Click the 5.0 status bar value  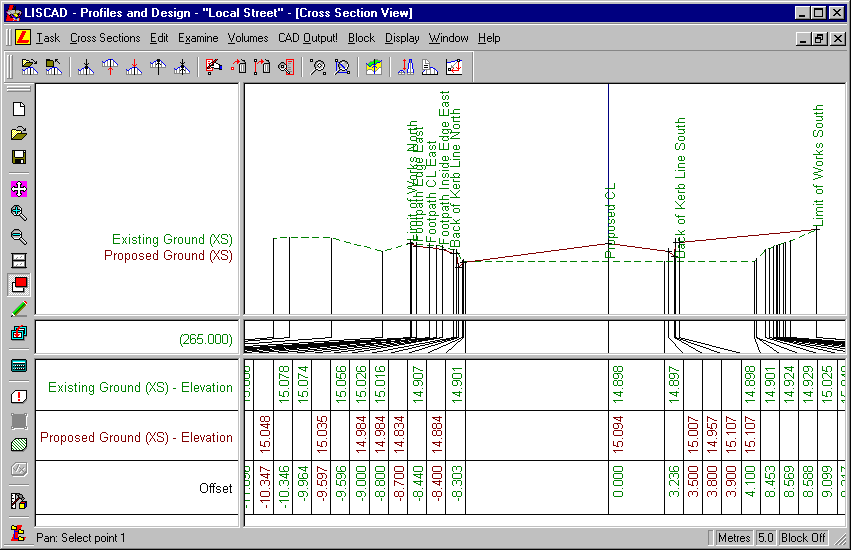coord(765,538)
